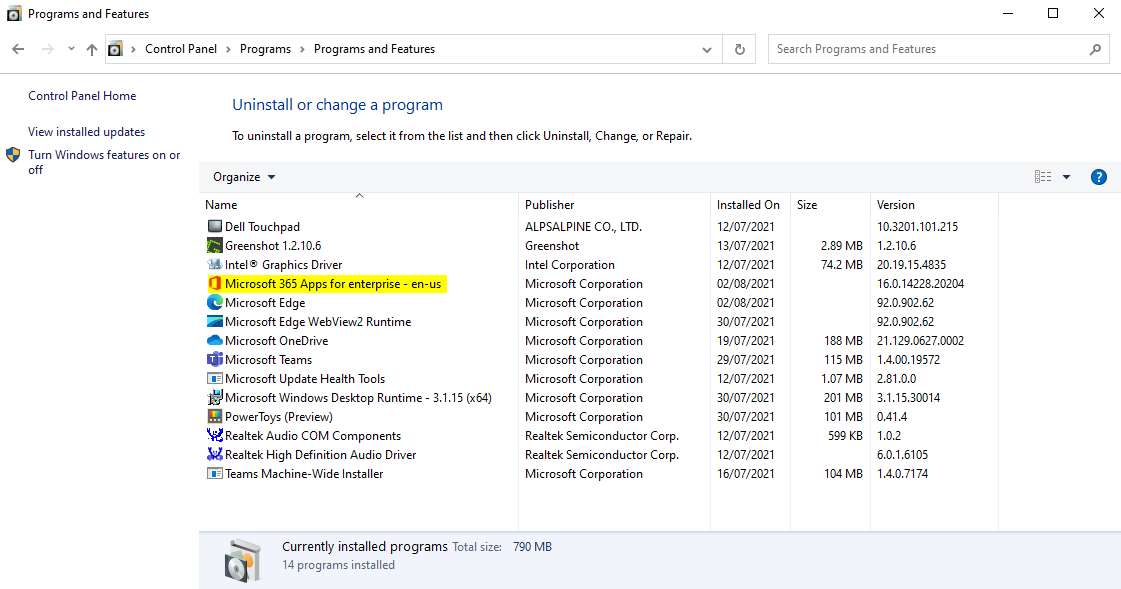Image resolution: width=1121 pixels, height=589 pixels.
Task: Click version 21.129.0627.0002 cell
Action: 921,341
